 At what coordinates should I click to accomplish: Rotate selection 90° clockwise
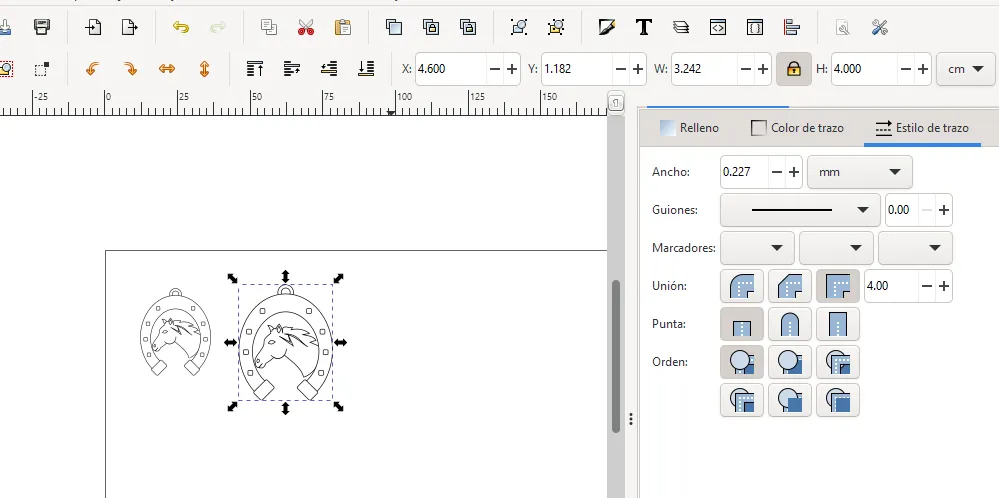129,69
